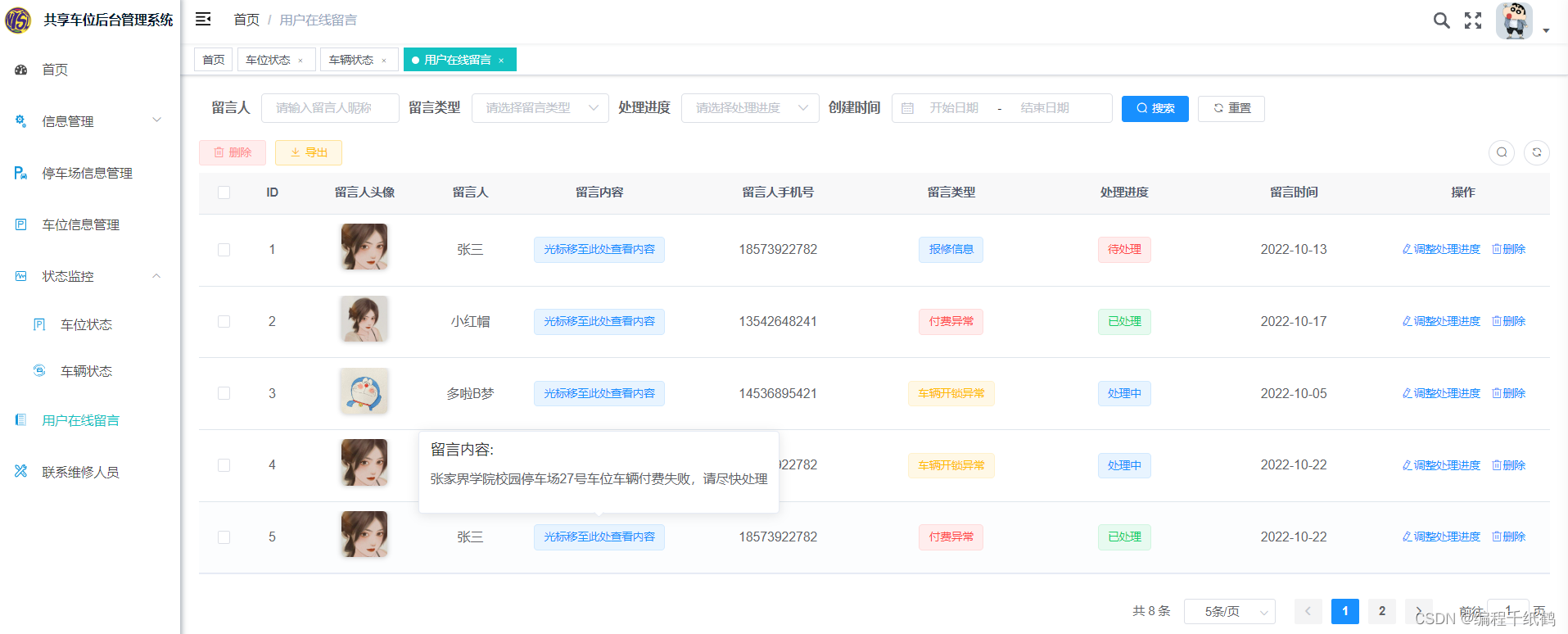The height and width of the screenshot is (634, 1568).
Task: Open the header search magnifier icon
Action: 1441,20
